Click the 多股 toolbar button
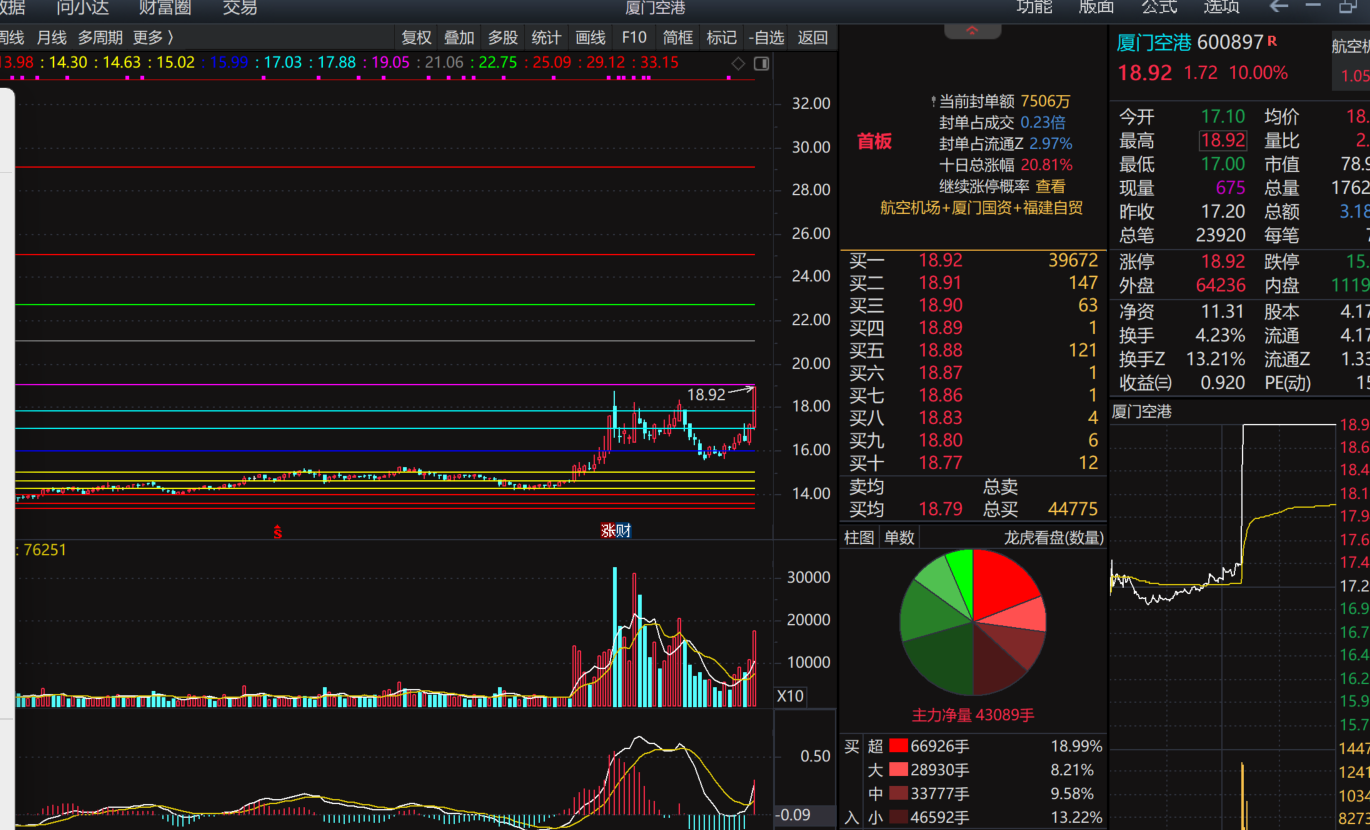Viewport: 1370px width, 830px height. 503,37
